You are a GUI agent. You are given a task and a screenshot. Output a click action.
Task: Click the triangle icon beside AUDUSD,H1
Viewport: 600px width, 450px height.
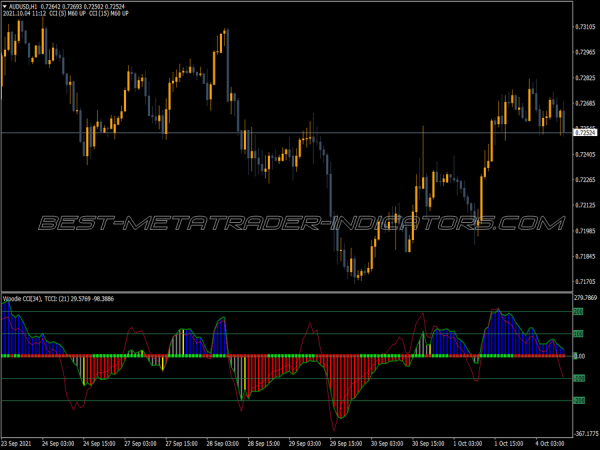[x=5, y=6]
